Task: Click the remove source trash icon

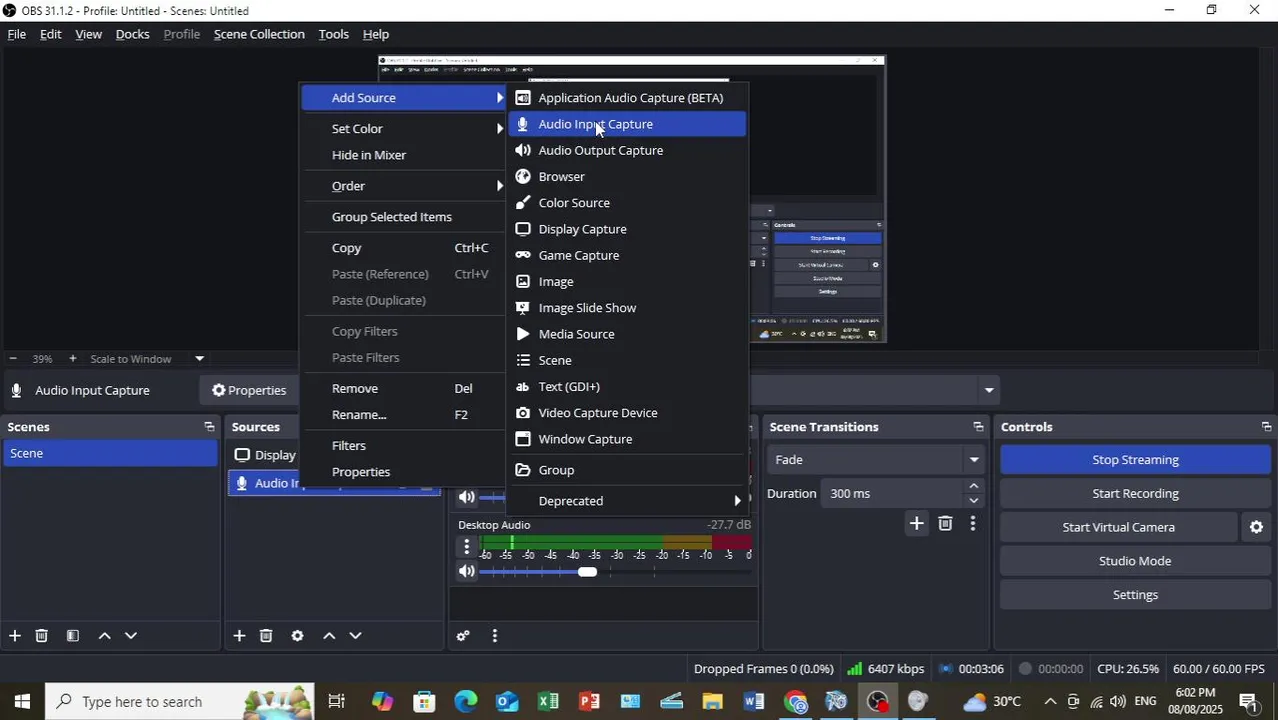Action: pyautogui.click(x=266, y=636)
